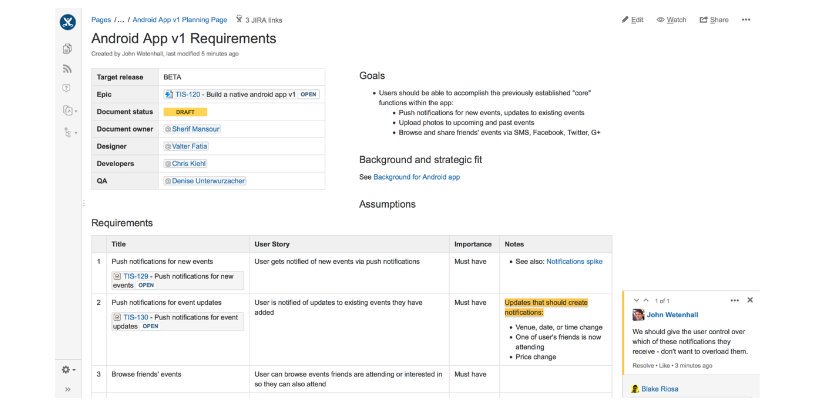Open the Background for Android app link
Viewport: 815px width, 406px height.
(x=416, y=177)
